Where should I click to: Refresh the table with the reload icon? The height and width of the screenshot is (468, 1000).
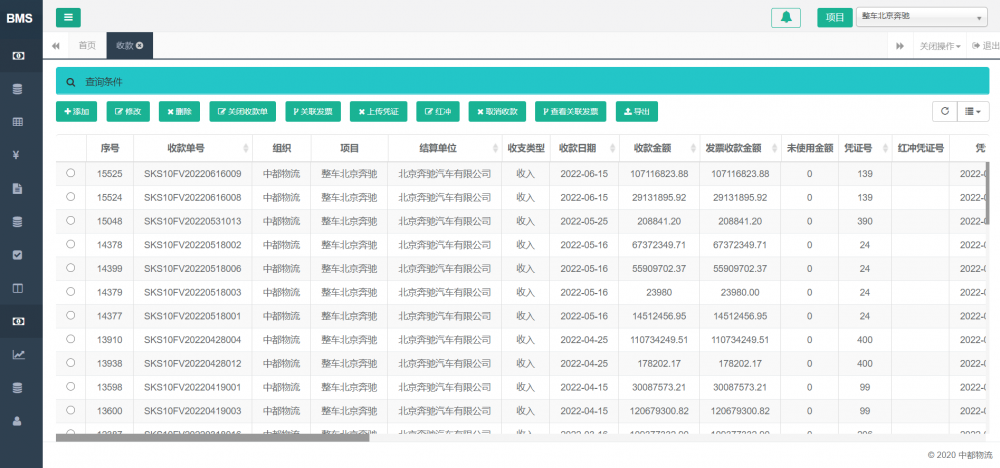[x=945, y=111]
